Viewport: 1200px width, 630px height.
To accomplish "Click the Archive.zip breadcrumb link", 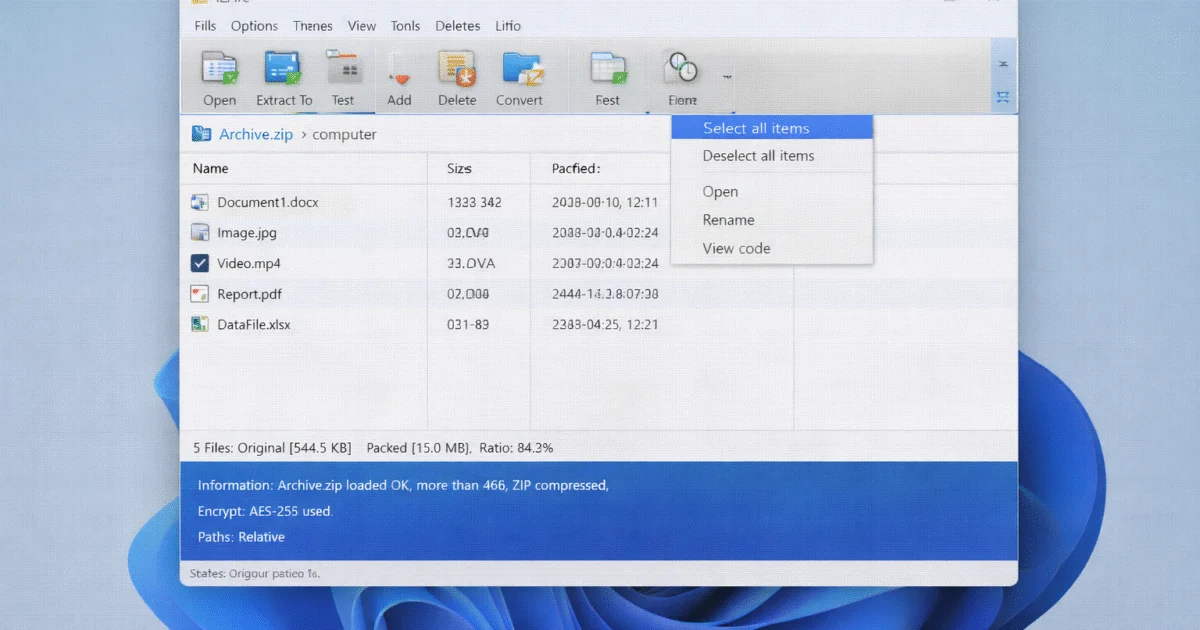I will tap(256, 134).
